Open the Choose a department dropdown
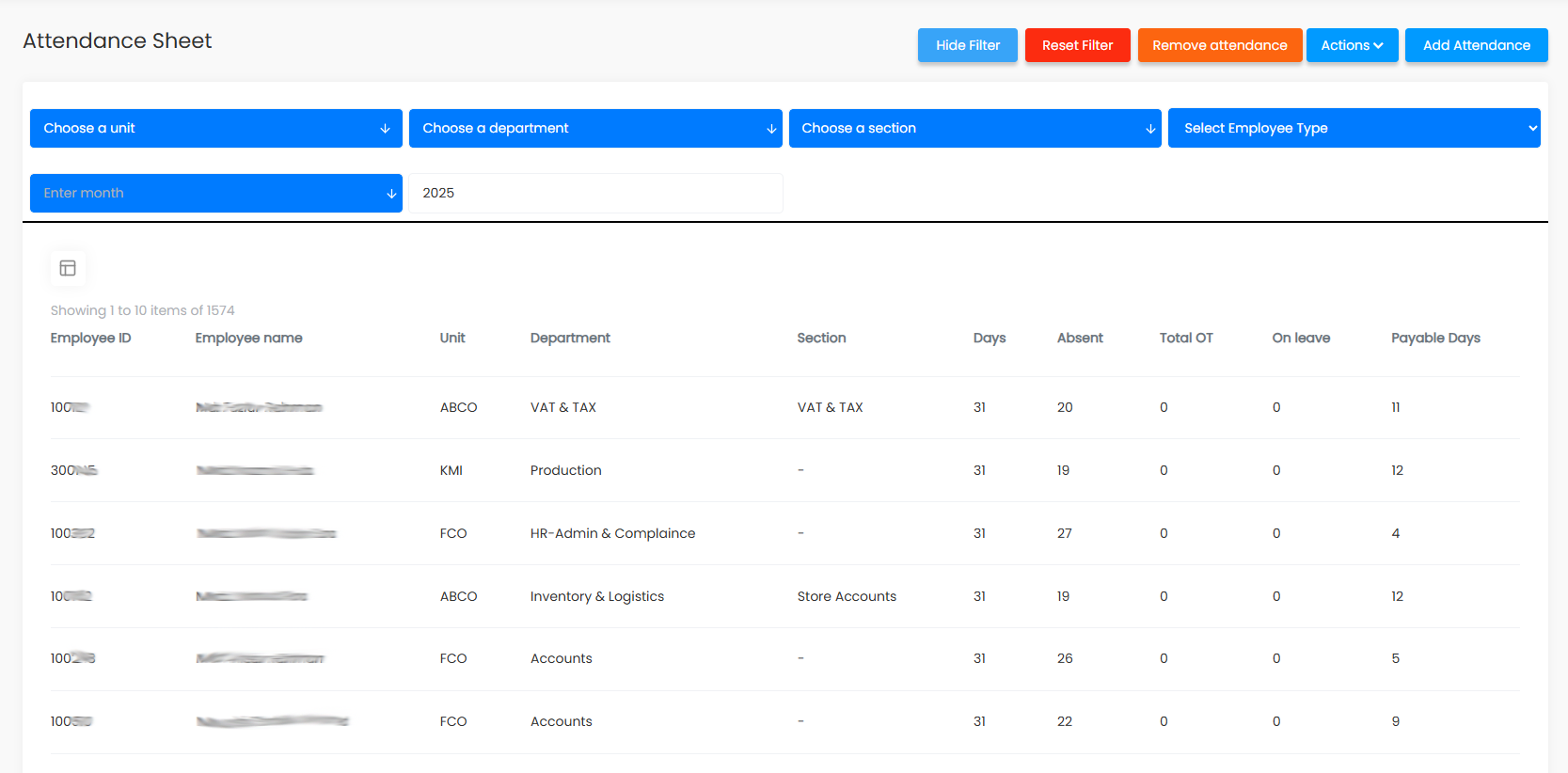 tap(595, 129)
